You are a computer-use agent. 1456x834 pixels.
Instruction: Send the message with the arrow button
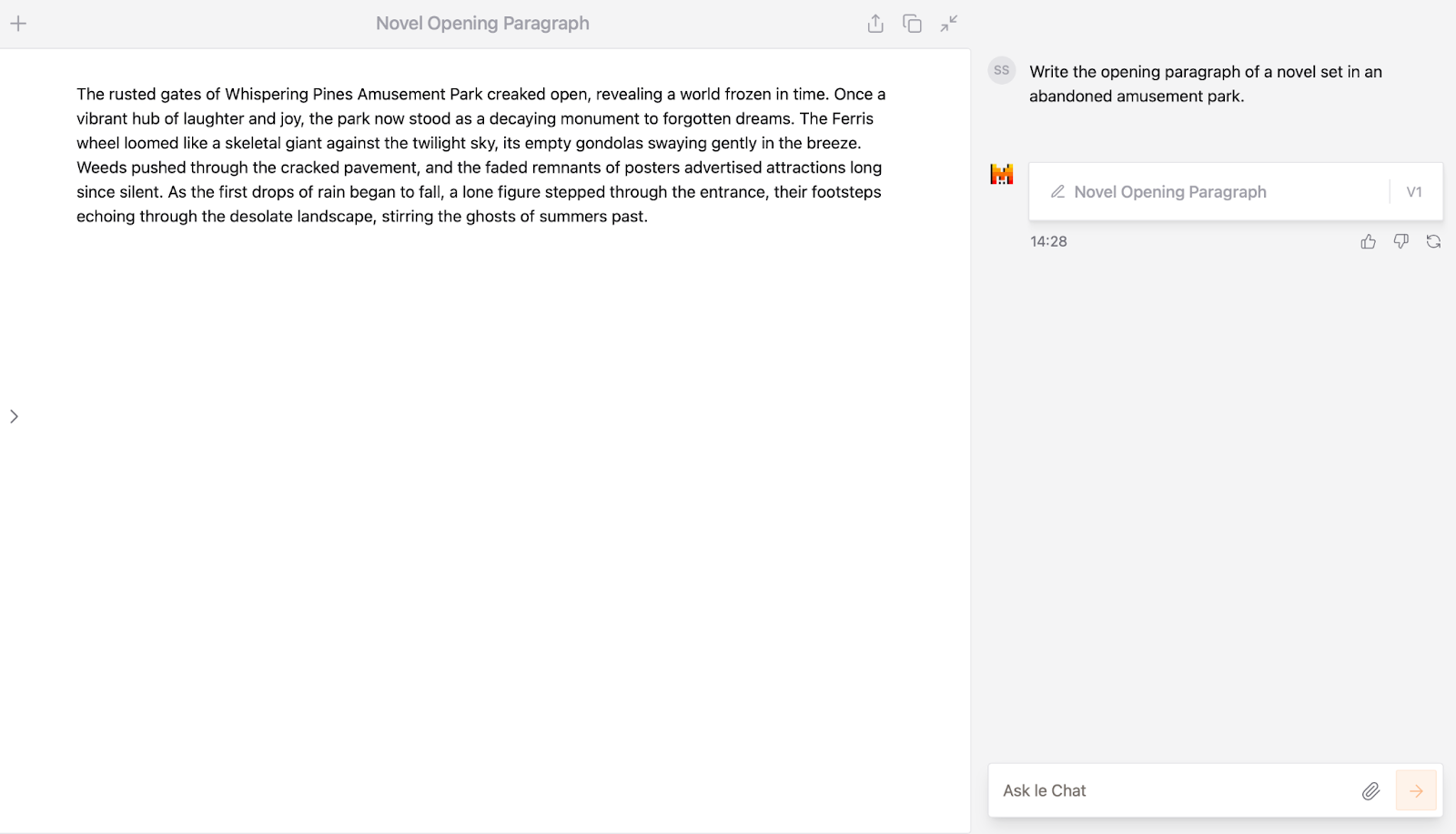coord(1416,791)
